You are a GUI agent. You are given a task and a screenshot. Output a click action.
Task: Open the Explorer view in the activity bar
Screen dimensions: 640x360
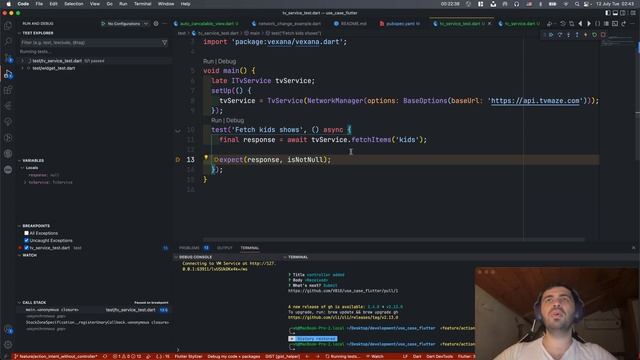8,26
